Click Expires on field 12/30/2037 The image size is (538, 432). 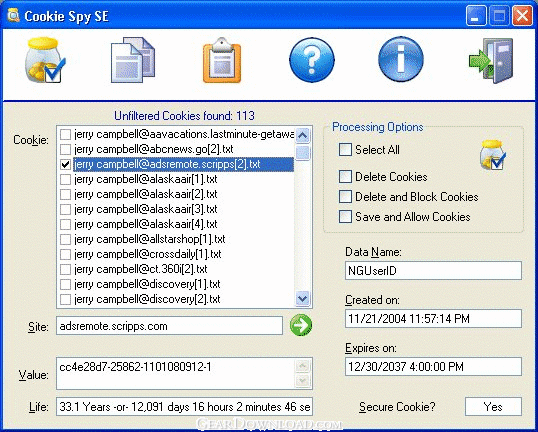(433, 366)
